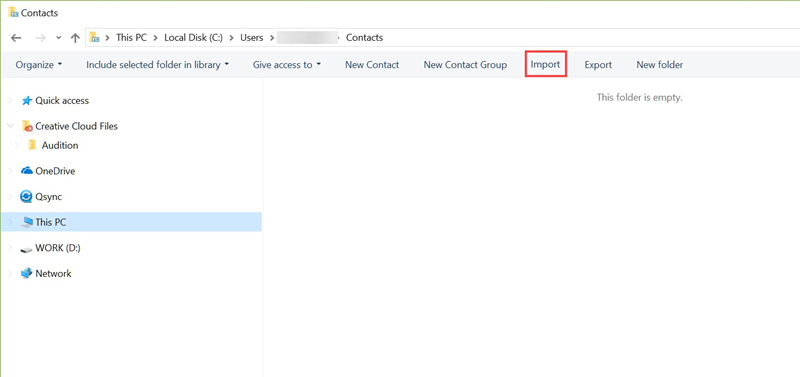This screenshot has width=800, height=377.
Task: Select Users in the address breadcrumb
Action: [x=252, y=37]
